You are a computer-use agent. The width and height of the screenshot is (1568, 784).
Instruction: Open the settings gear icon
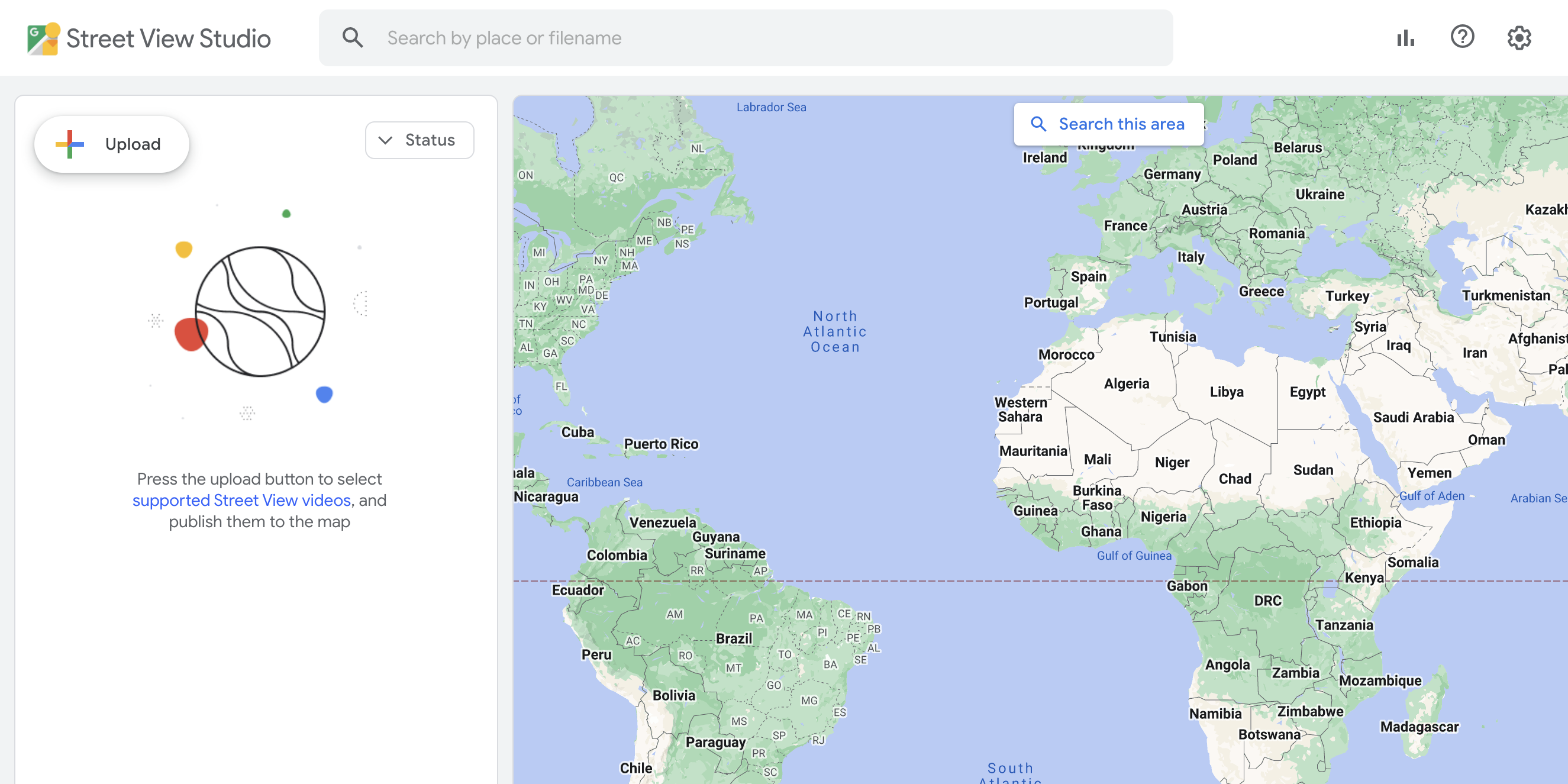point(1519,38)
